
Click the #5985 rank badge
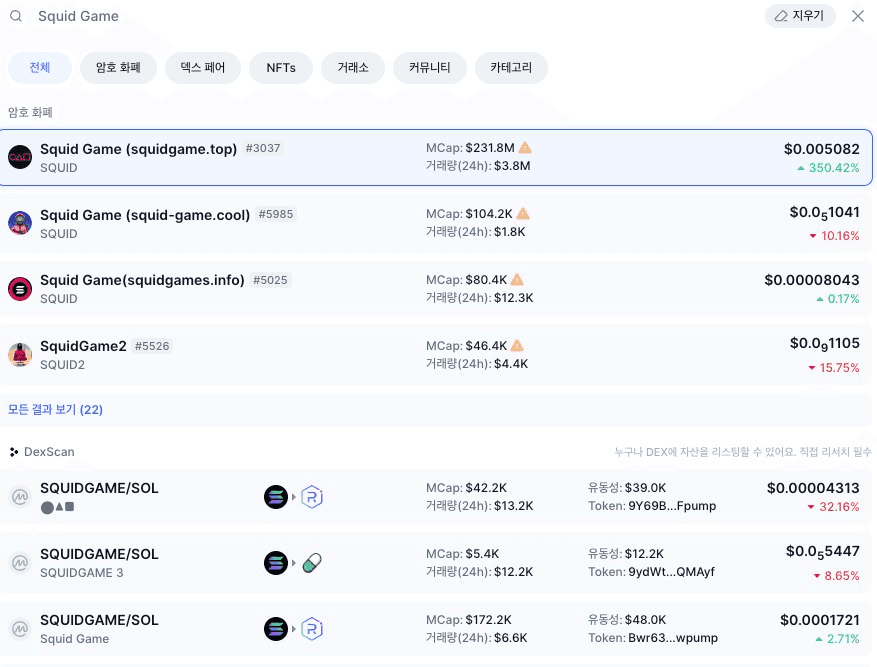(x=276, y=214)
